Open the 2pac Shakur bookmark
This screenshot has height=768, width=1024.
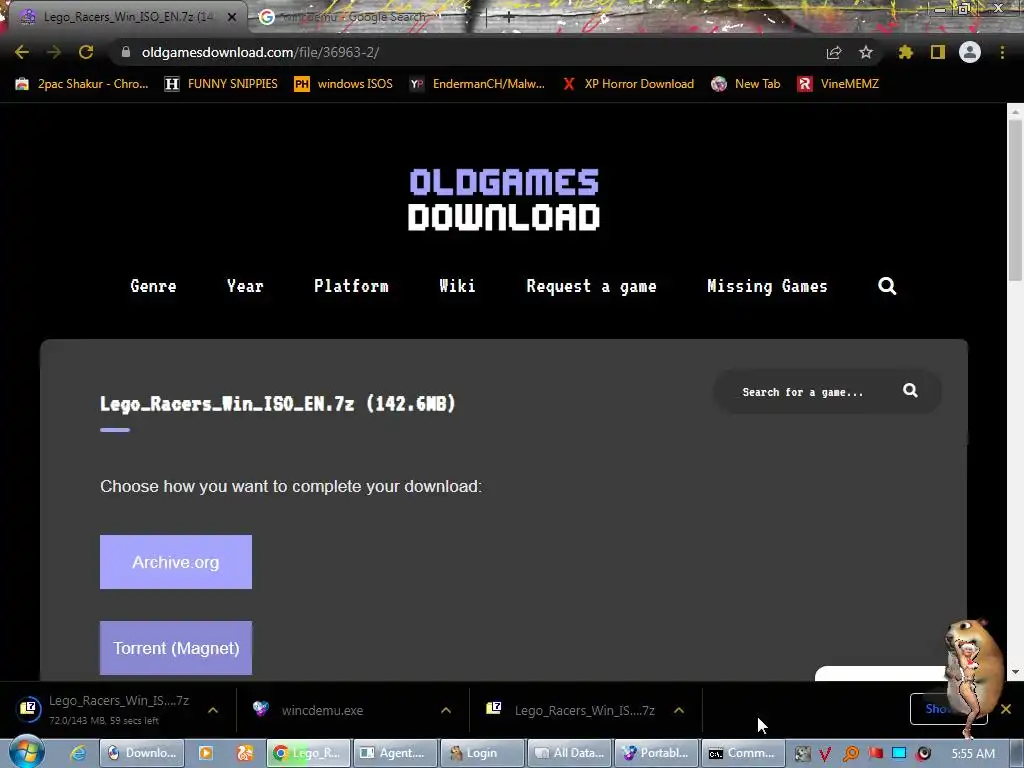82,84
